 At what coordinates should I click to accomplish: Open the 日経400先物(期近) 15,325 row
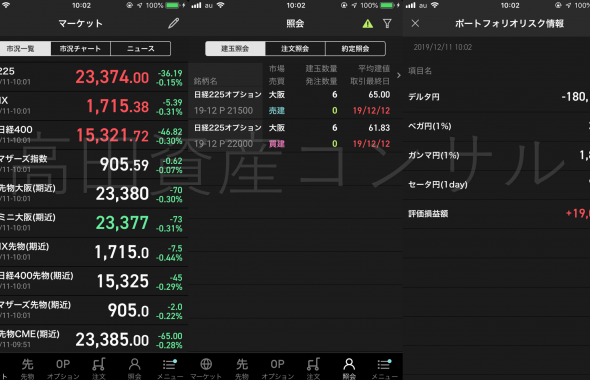coord(94,281)
